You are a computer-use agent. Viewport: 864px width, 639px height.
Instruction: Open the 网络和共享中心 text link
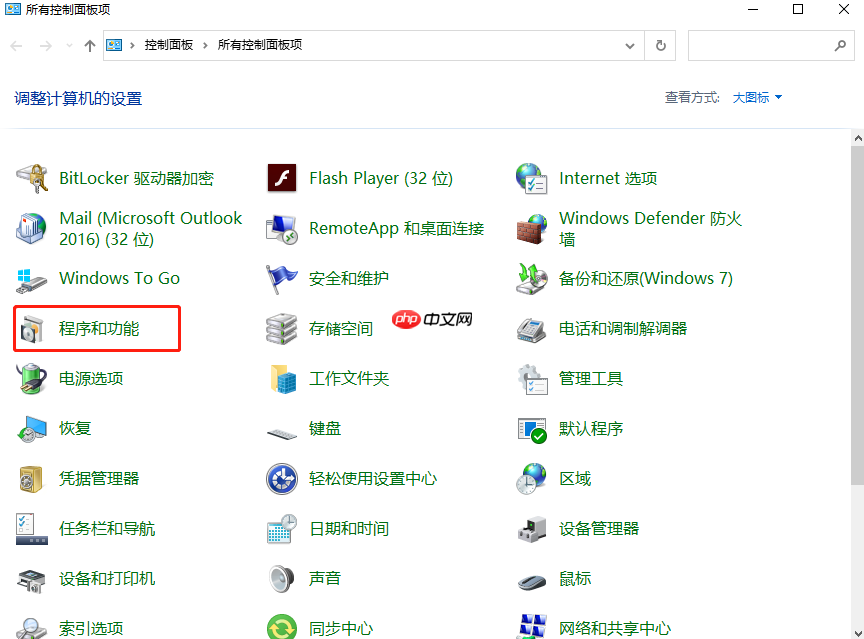(614, 629)
